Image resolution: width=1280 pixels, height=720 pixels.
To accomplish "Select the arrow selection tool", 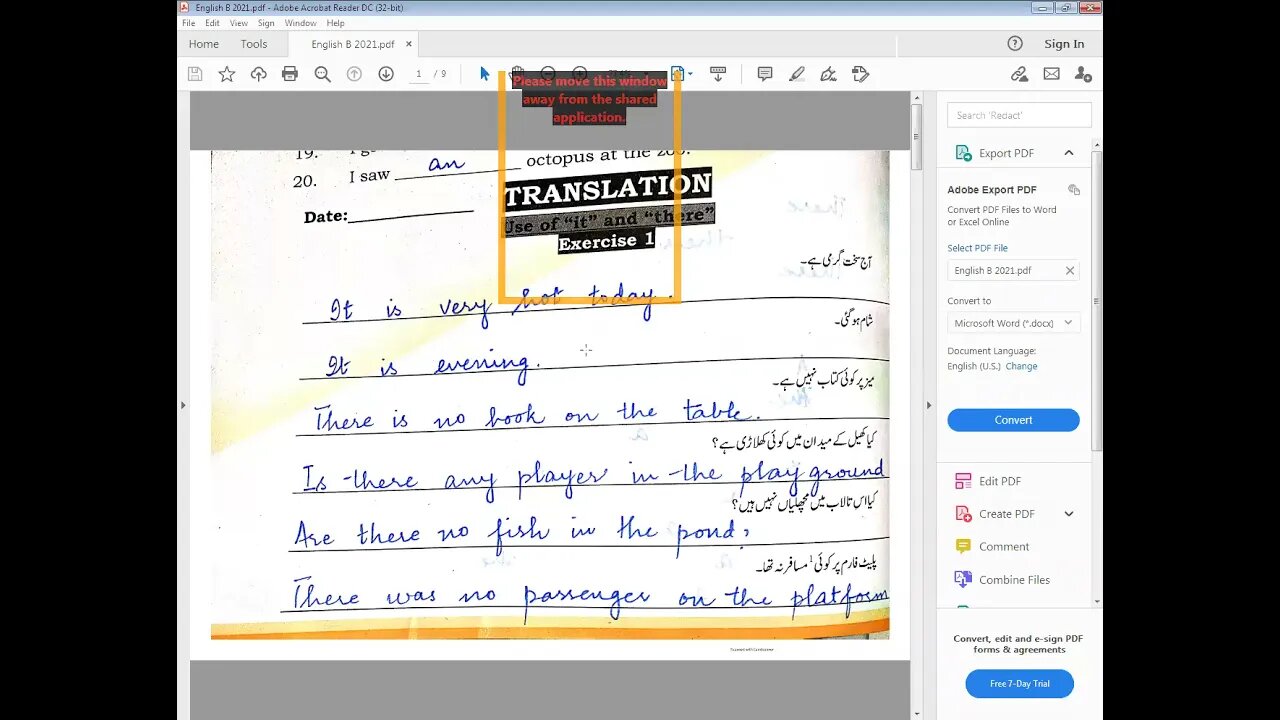I will tap(485, 74).
